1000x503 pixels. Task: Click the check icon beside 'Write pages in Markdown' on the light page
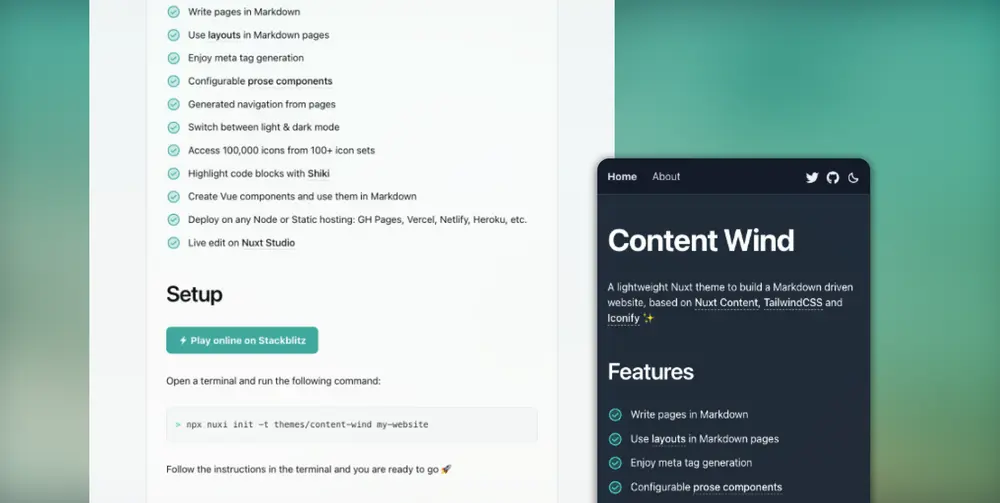[x=173, y=11]
